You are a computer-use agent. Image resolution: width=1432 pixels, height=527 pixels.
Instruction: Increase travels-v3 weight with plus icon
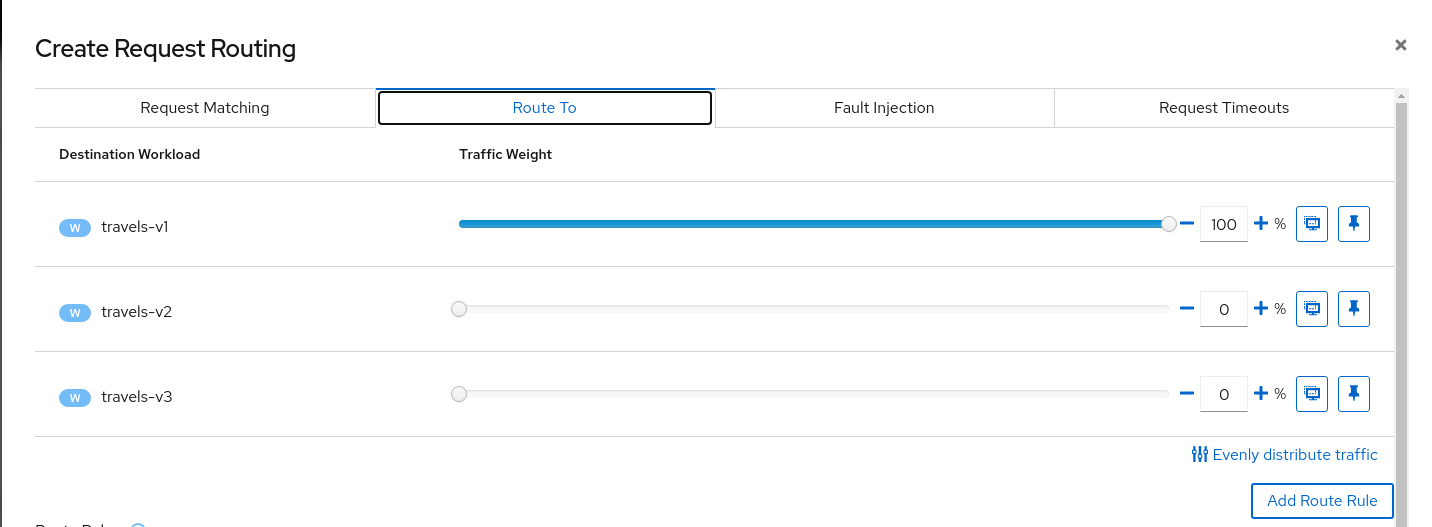coord(1261,394)
